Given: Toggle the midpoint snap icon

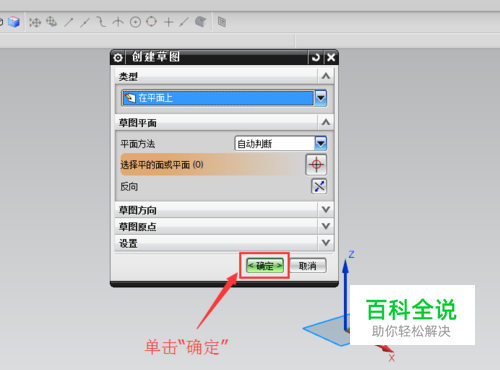Looking at the screenshot, I should (85, 22).
